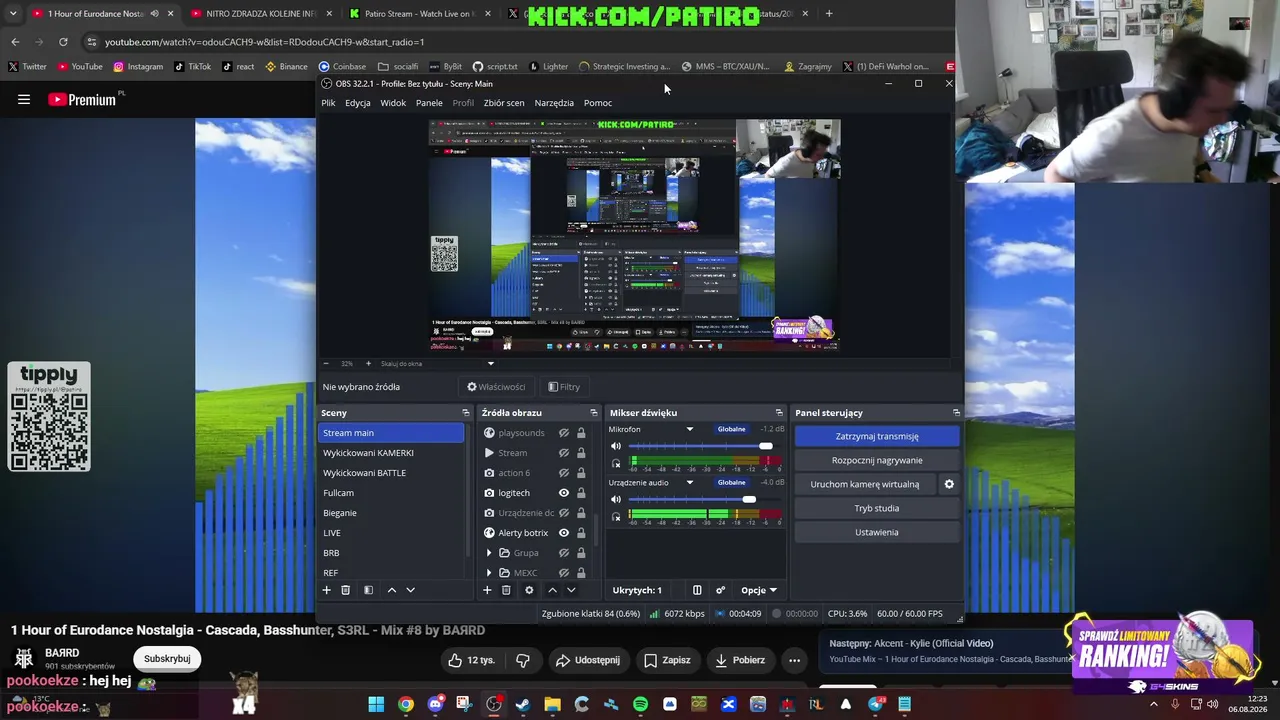Screen dimensions: 1280x720
Task: Reload the YouTube page
Action: click(x=63, y=42)
